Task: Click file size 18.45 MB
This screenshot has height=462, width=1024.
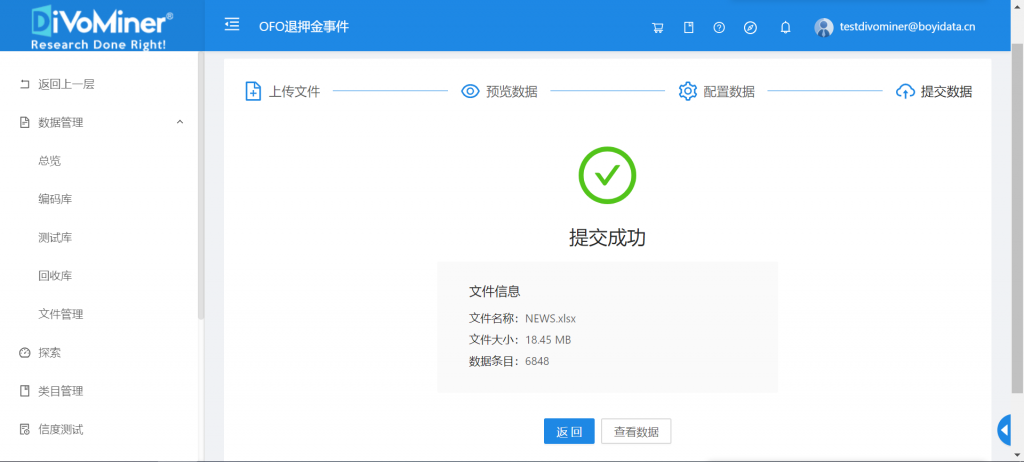Action: click(x=549, y=340)
